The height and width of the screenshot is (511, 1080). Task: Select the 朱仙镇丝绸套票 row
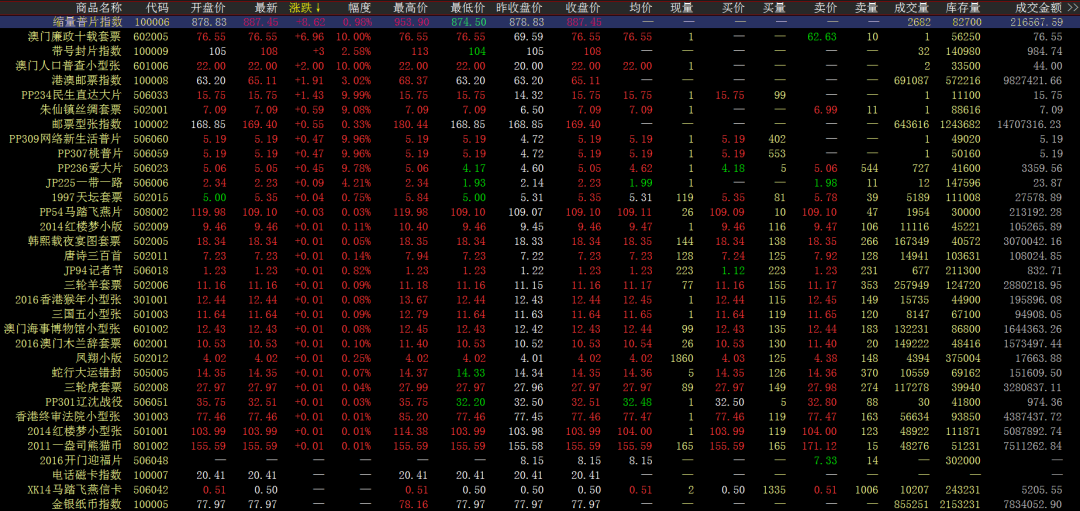pos(540,110)
